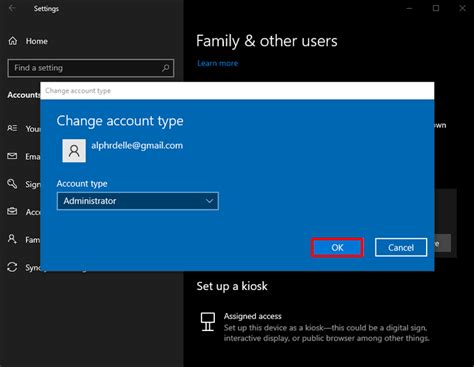Click the Email & accounts envelope icon
474x367 pixels.
pos(12,156)
